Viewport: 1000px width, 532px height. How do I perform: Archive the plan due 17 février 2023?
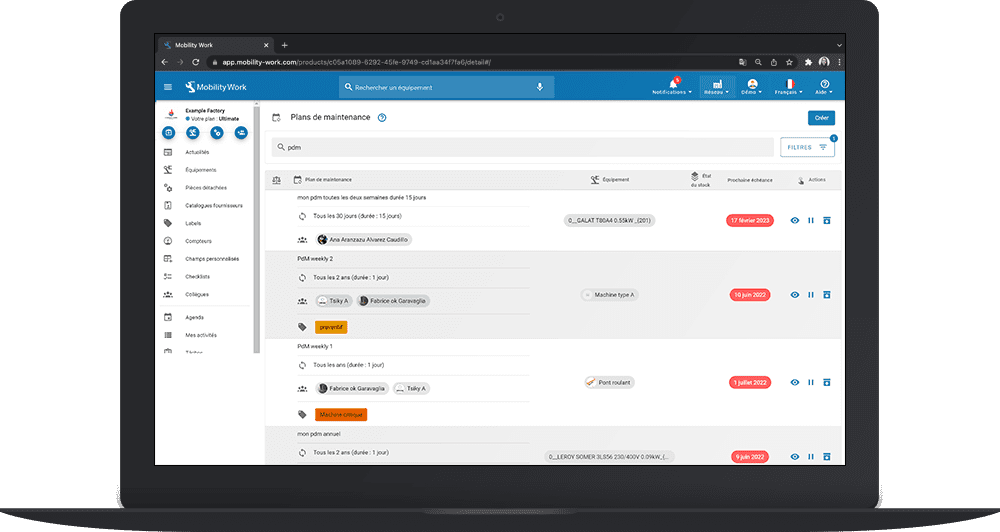(x=827, y=221)
